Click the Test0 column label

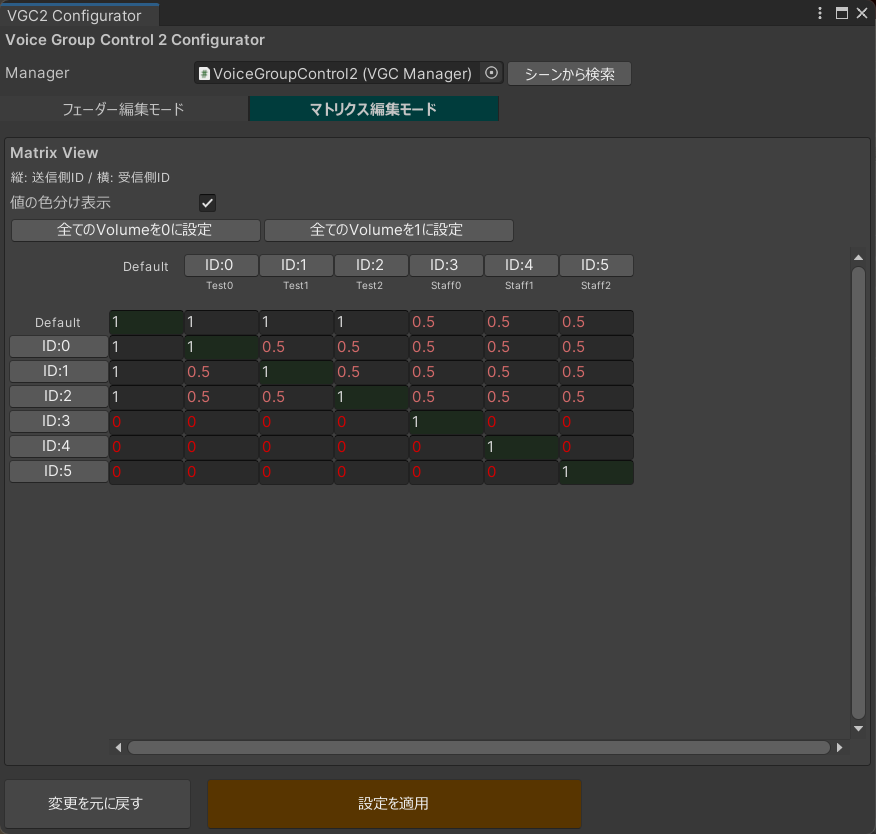[220, 285]
